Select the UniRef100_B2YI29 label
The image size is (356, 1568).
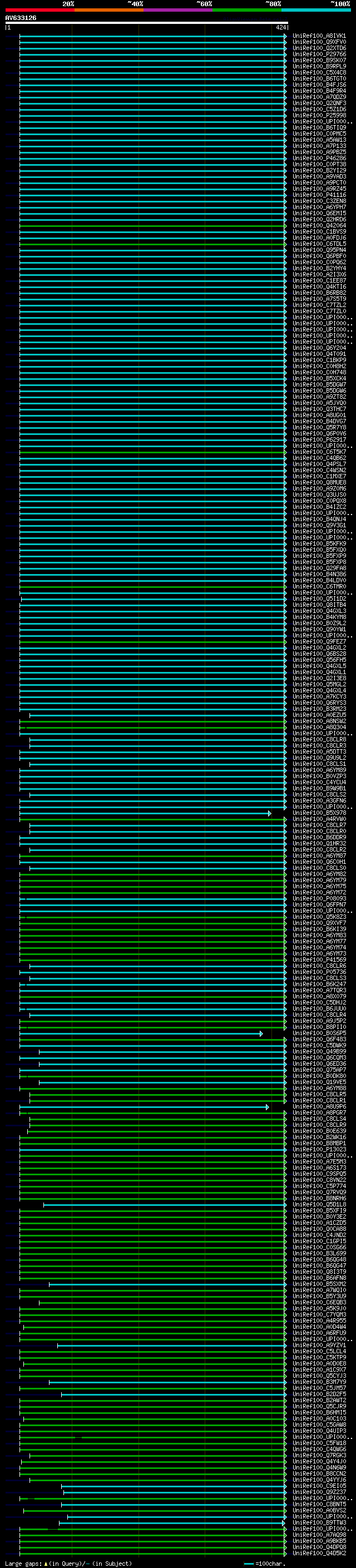pos(319,170)
